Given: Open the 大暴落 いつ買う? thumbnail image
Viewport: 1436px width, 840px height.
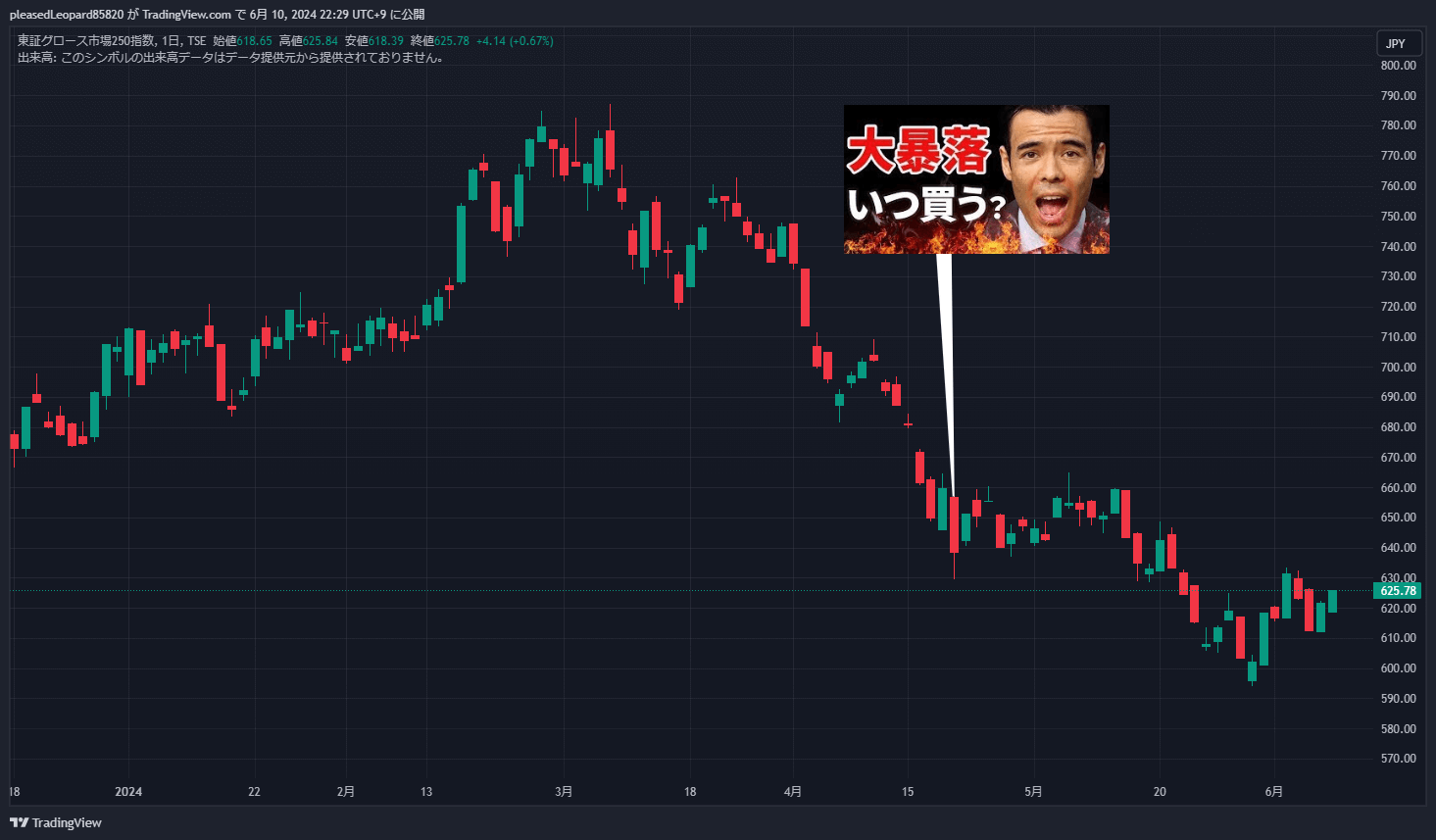Looking at the screenshot, I should tap(976, 179).
